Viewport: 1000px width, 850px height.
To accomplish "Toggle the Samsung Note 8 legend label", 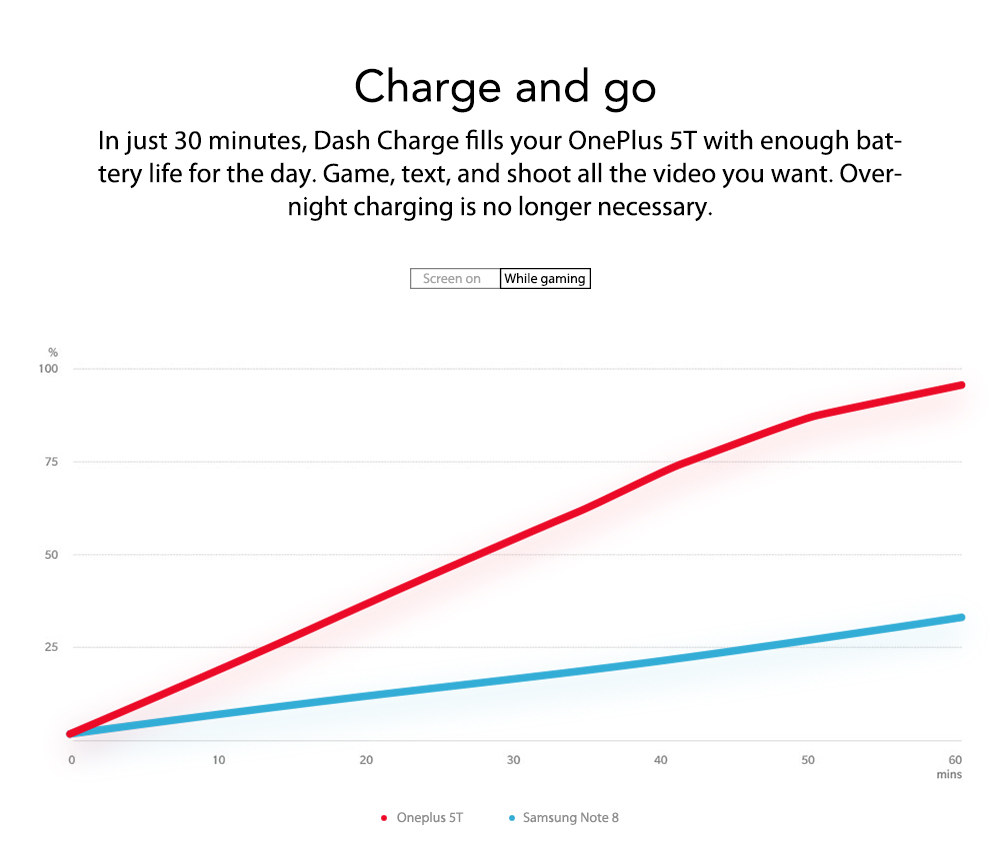I will pos(570,818).
